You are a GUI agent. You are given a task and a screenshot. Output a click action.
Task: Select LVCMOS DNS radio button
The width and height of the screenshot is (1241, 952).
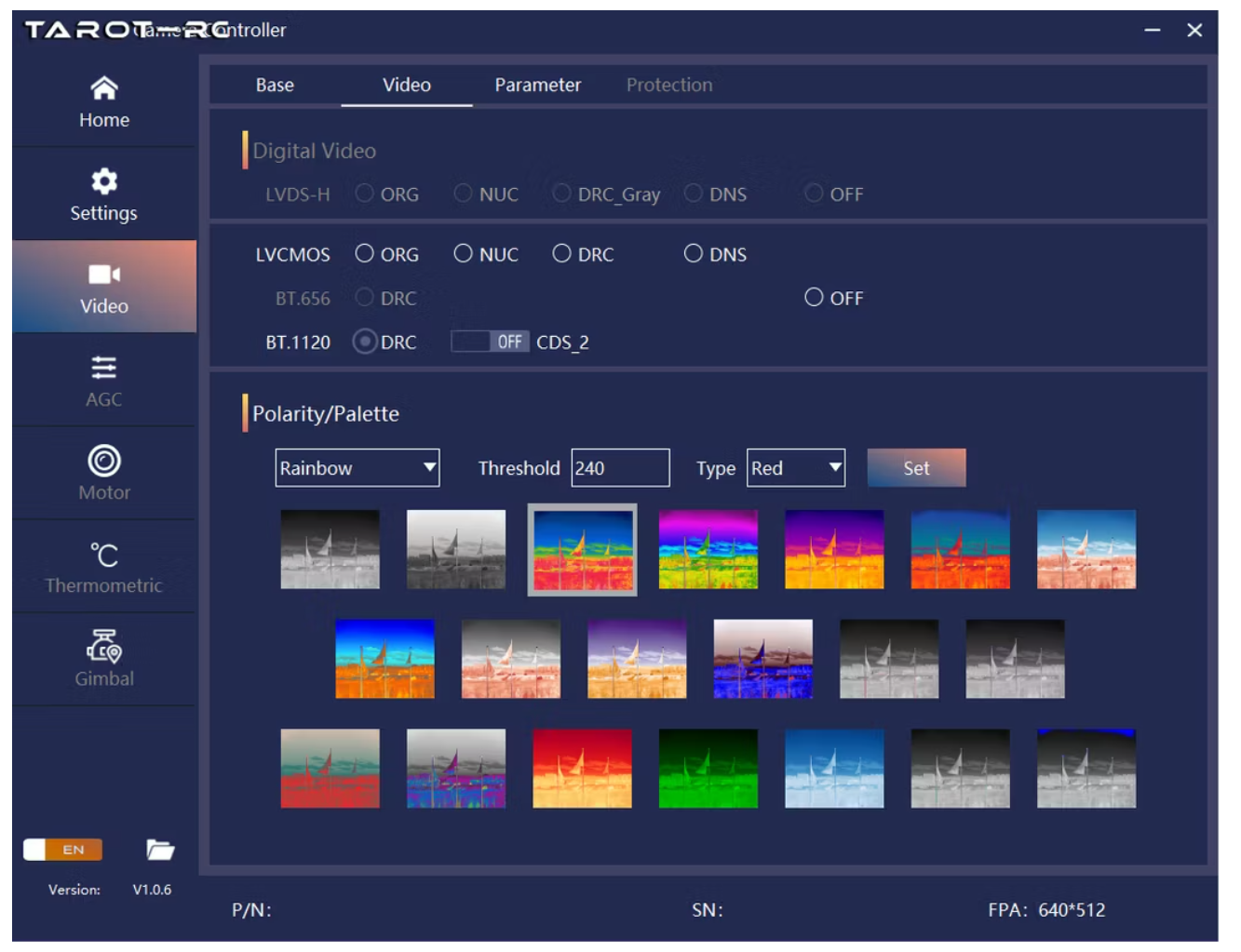tap(693, 254)
